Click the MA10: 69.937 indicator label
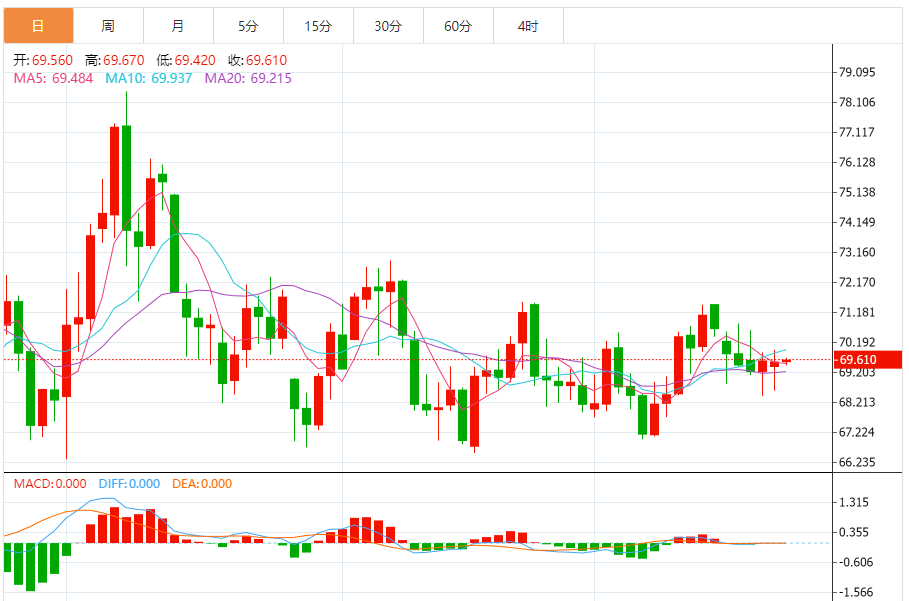The width and height of the screenshot is (909, 601). click(x=148, y=78)
